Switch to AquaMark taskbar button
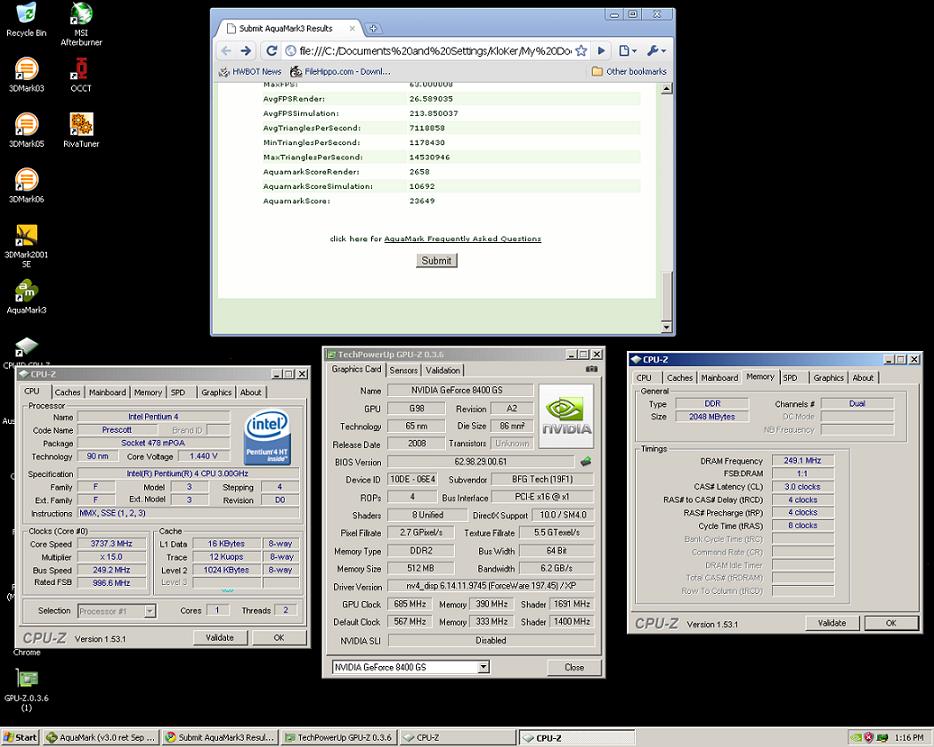This screenshot has width=934, height=747. point(101,737)
